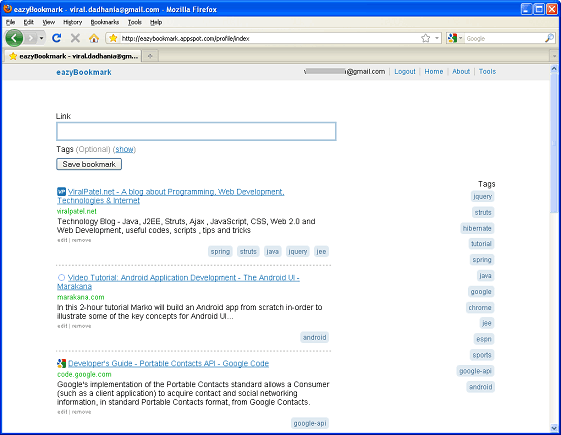The height and width of the screenshot is (435, 561).
Task: Click the eazyBookmark site logo
Action: point(84,72)
